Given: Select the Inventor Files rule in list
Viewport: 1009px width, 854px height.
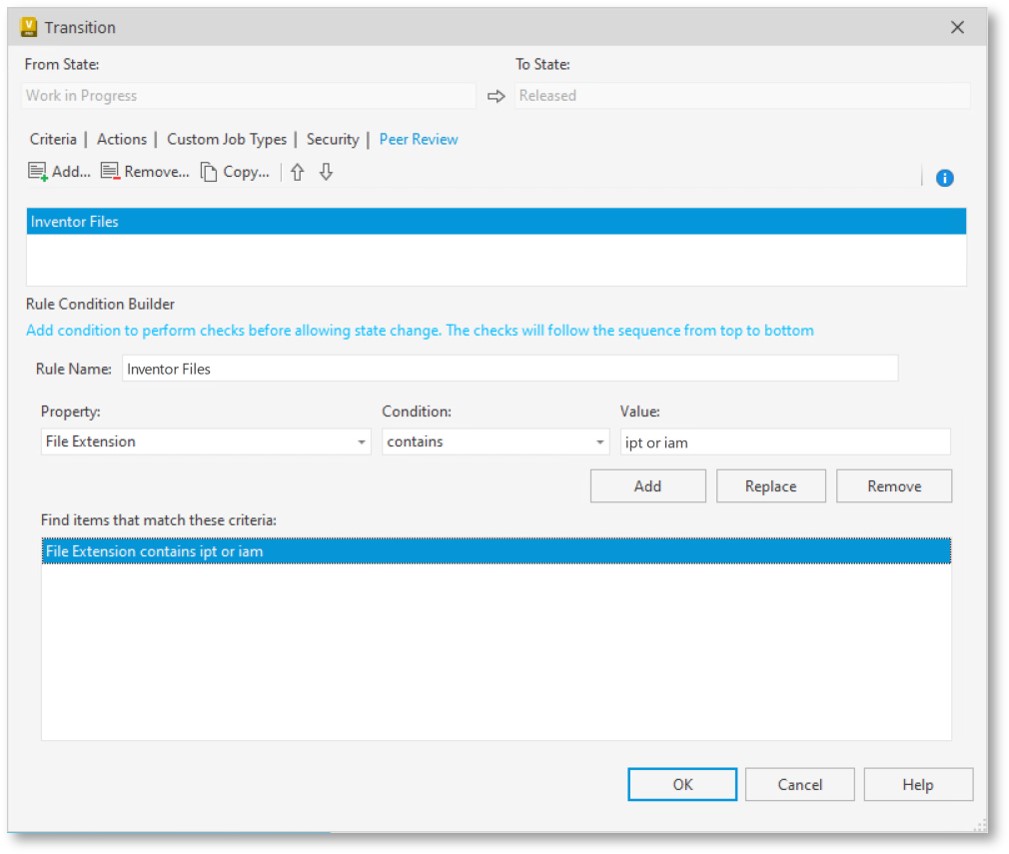Looking at the screenshot, I should click(496, 221).
